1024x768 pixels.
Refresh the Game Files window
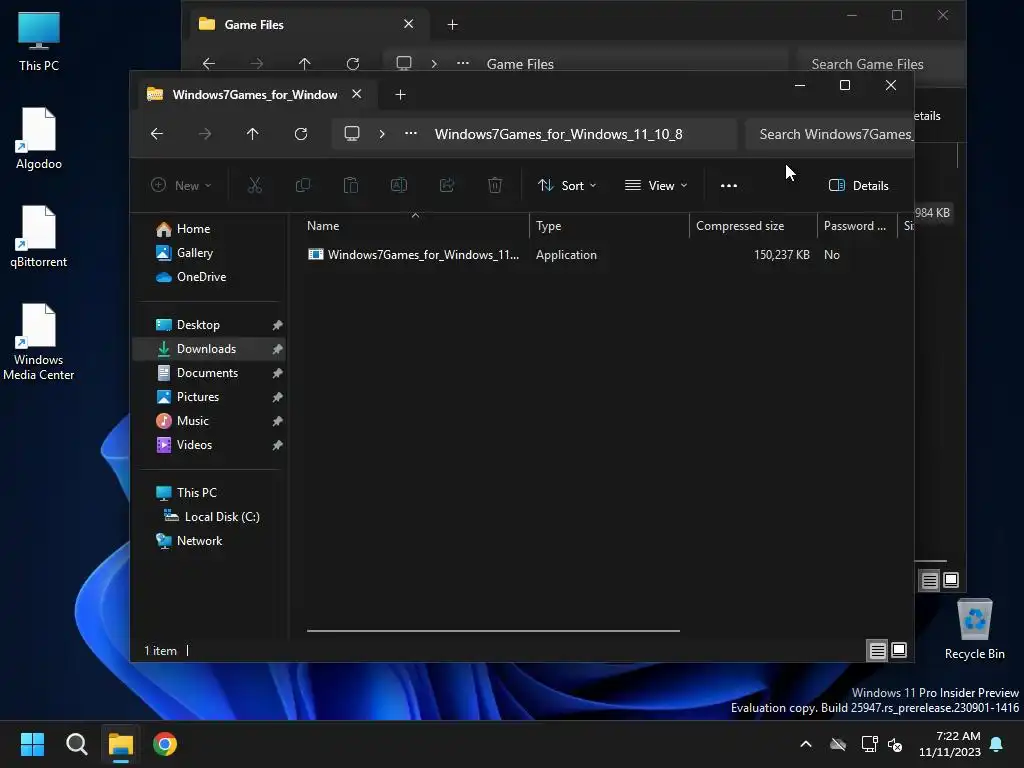(x=353, y=63)
